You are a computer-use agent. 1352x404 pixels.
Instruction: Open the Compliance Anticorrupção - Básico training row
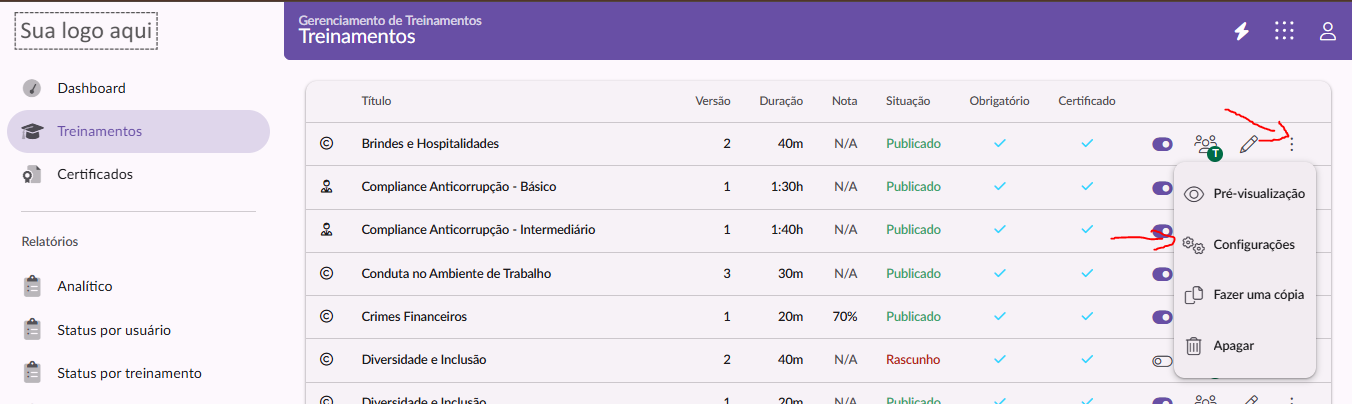pos(459,187)
